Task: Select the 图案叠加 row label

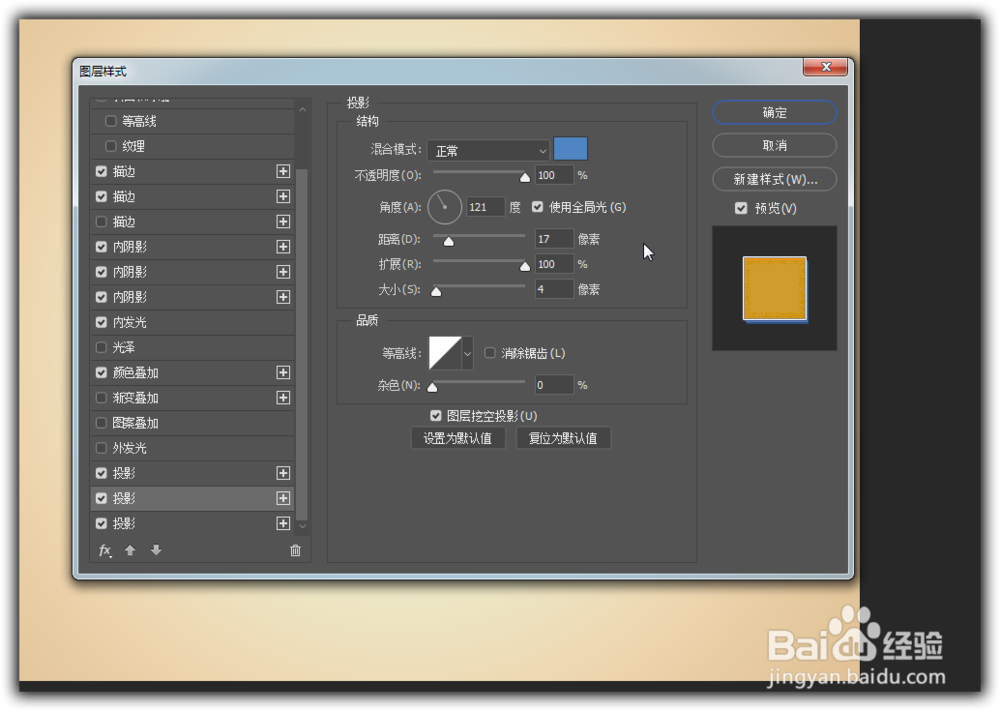Action: click(135, 423)
